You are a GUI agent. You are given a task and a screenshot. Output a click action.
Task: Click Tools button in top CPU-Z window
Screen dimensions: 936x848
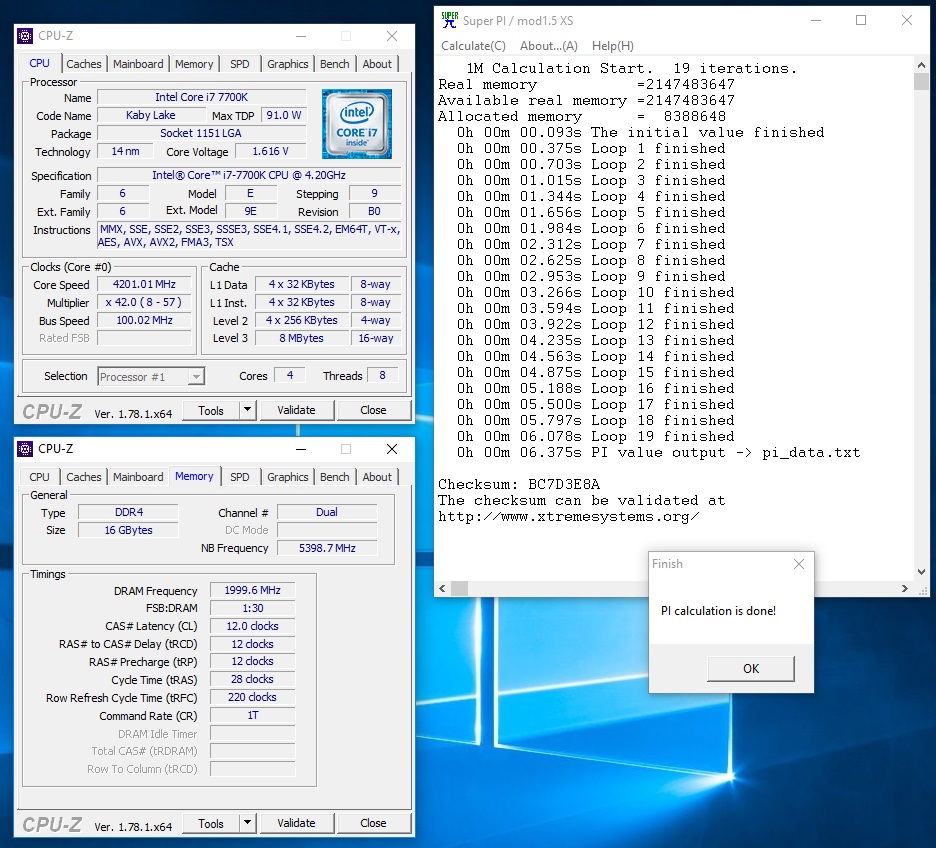coord(211,411)
